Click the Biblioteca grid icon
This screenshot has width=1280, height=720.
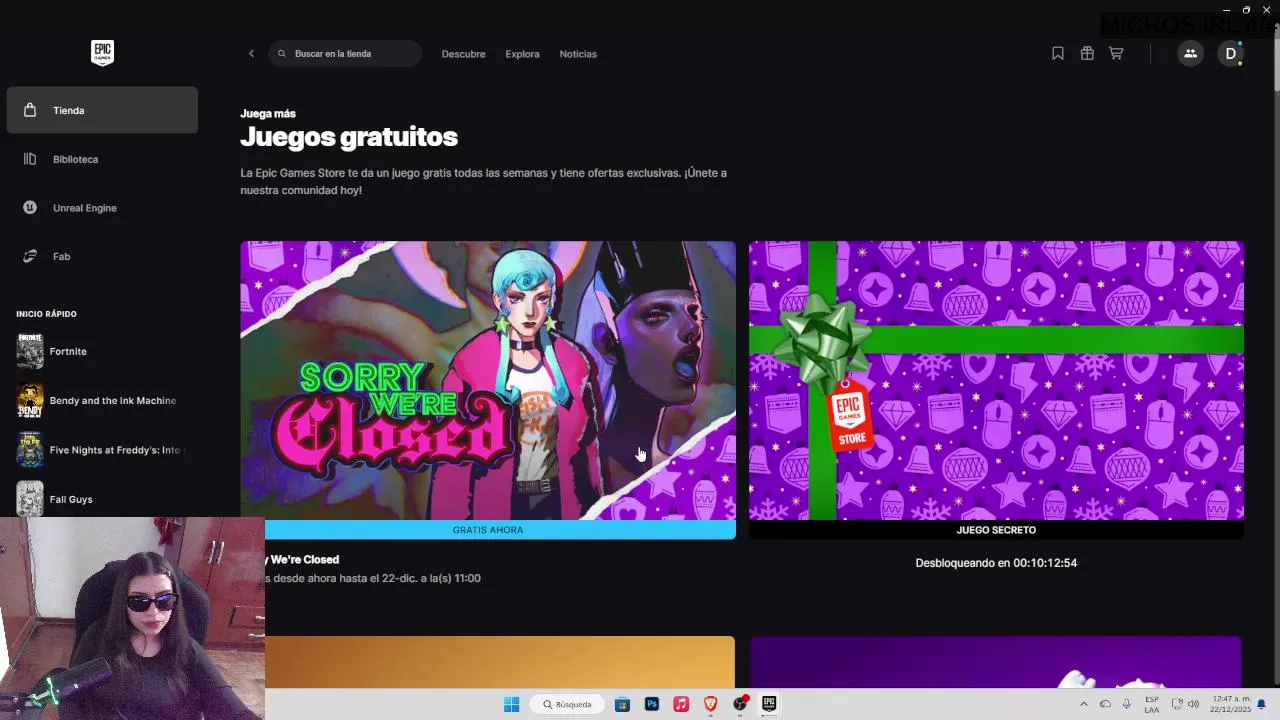pos(30,159)
